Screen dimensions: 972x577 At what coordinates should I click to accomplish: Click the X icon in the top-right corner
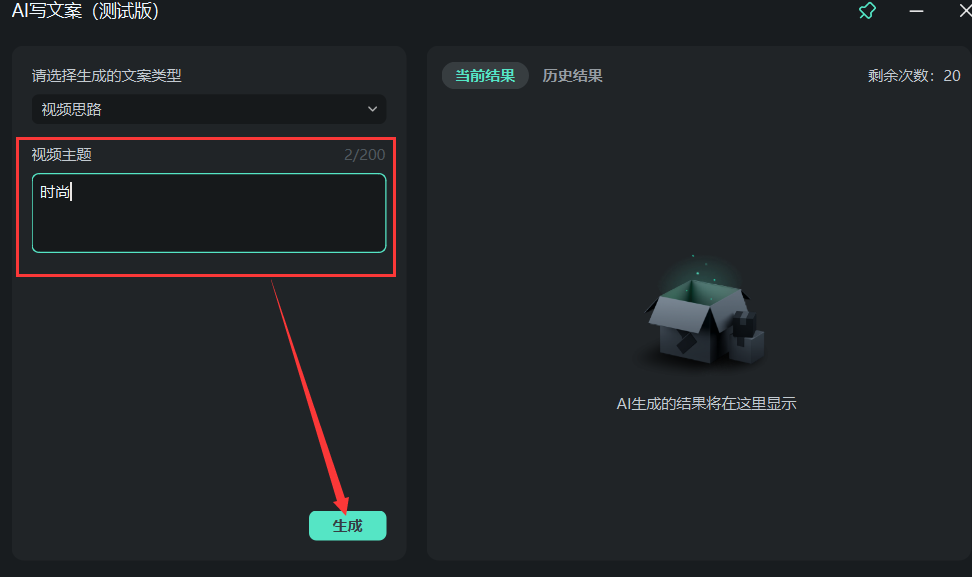coord(961,11)
